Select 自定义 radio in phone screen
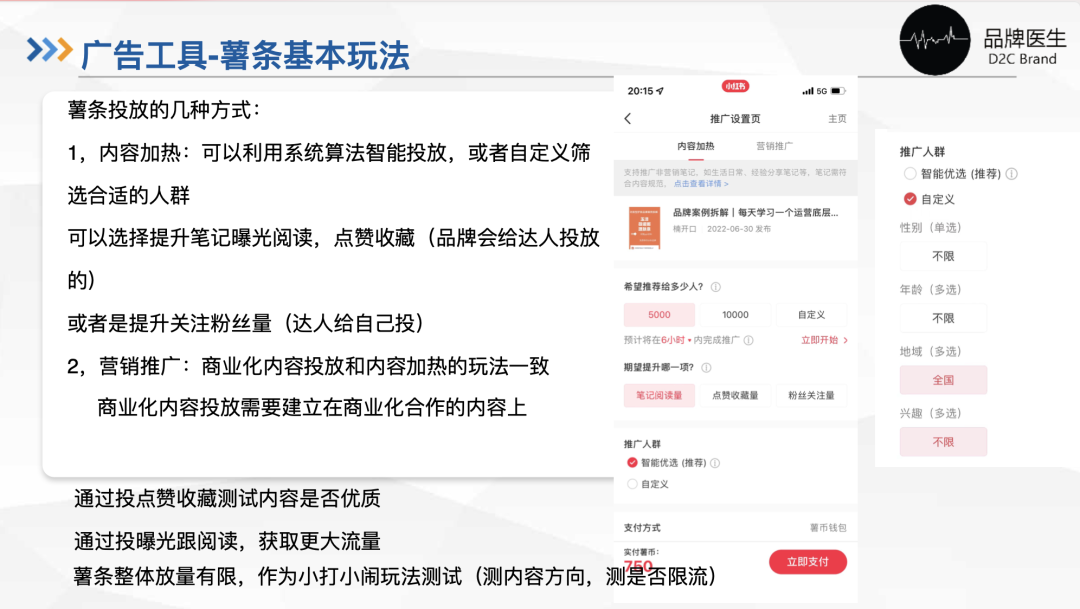This screenshot has width=1080, height=609. (x=632, y=484)
